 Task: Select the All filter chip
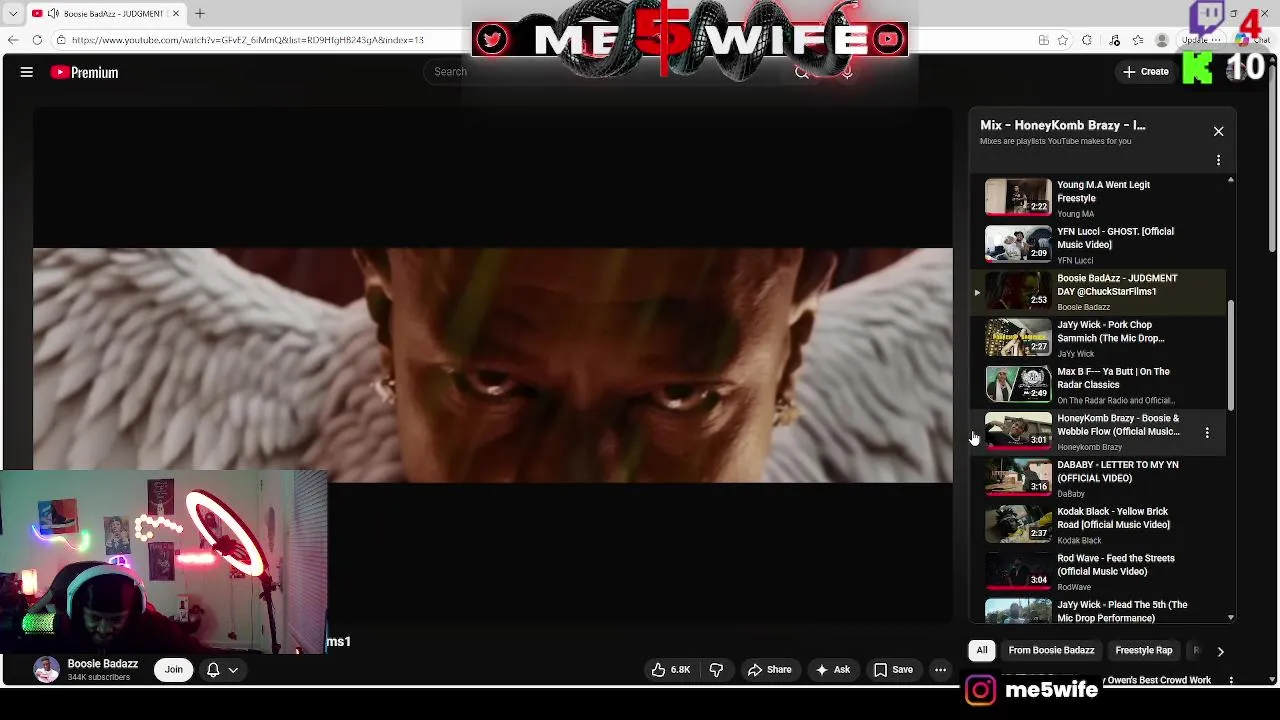coord(982,651)
